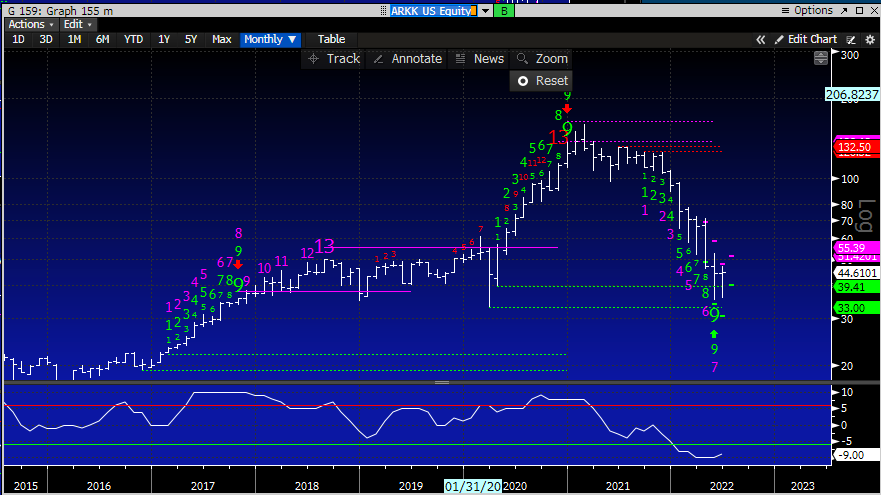The height and width of the screenshot is (495, 881).
Task: Click the red down arrow near 2017 count
Action: click(238, 264)
